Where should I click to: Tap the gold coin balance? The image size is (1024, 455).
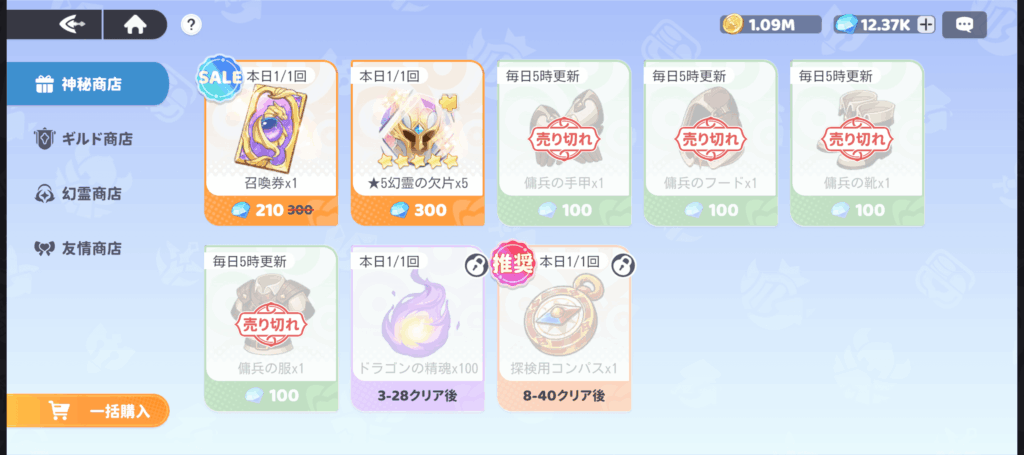point(771,25)
